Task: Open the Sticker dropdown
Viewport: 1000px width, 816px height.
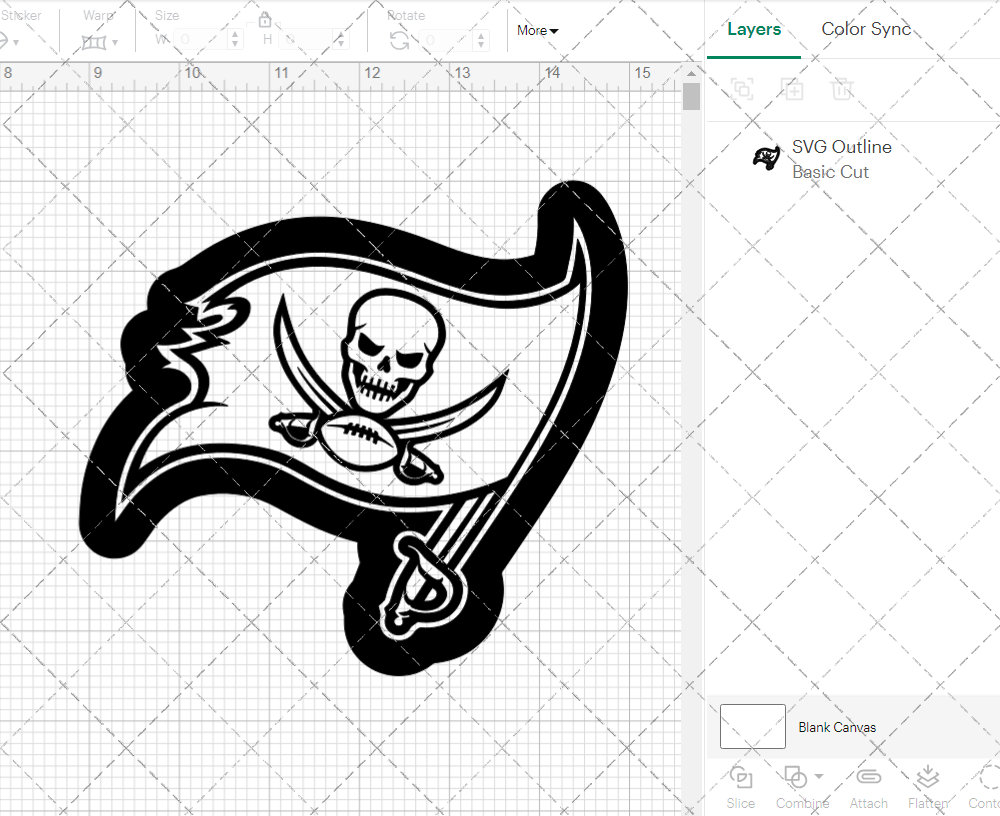Action: coord(16,43)
